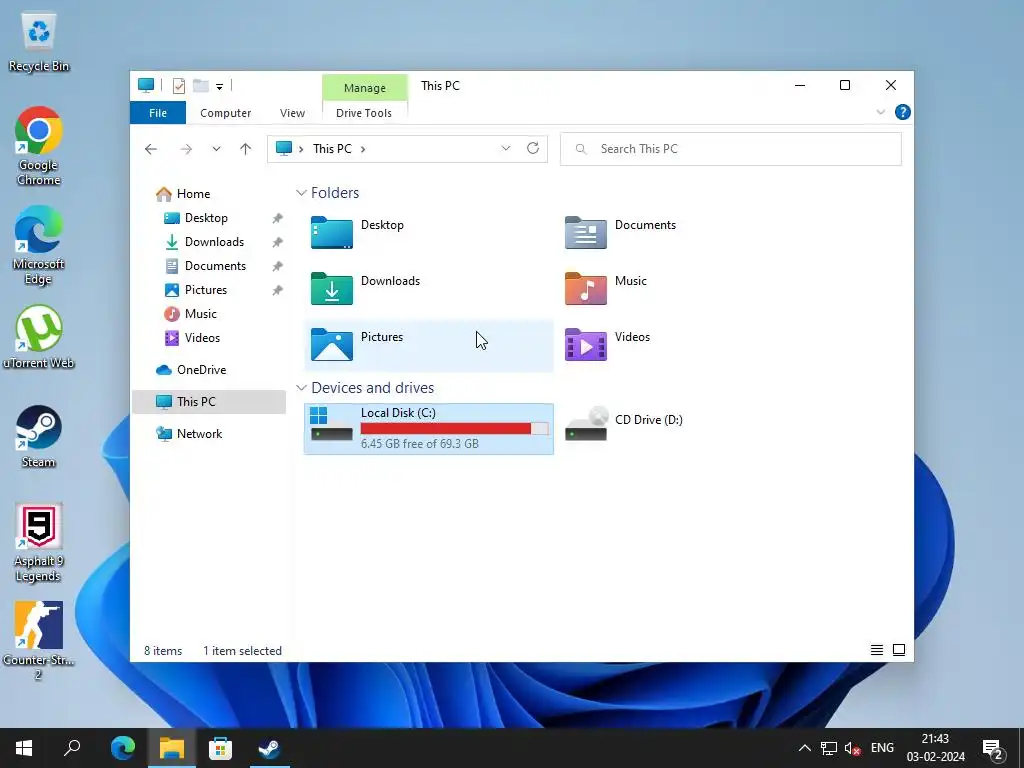
Task: Select the Music folder in Folders
Action: (682, 289)
